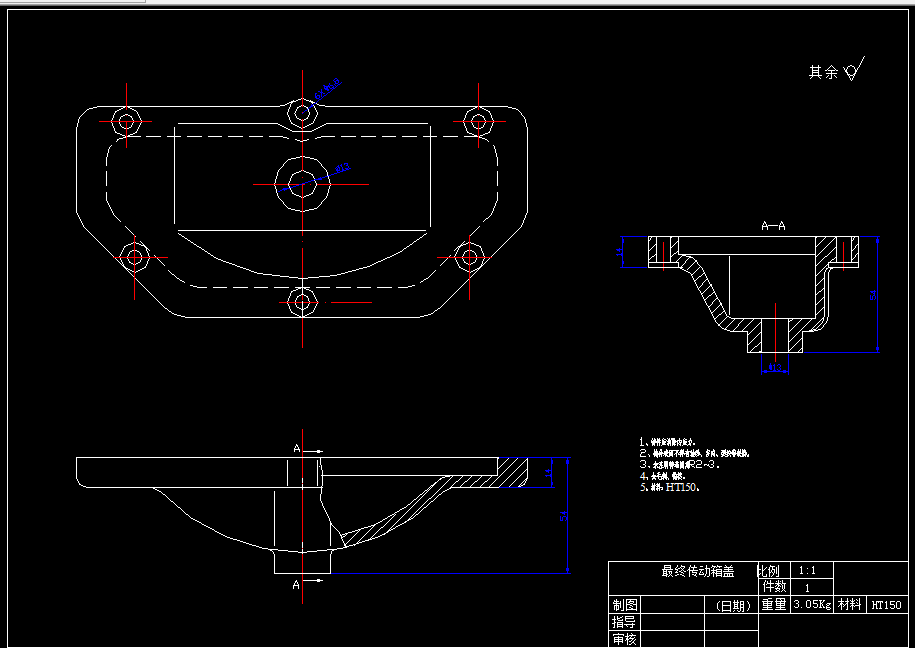
Task: Select the (日期) date placeholder
Action: point(733,606)
